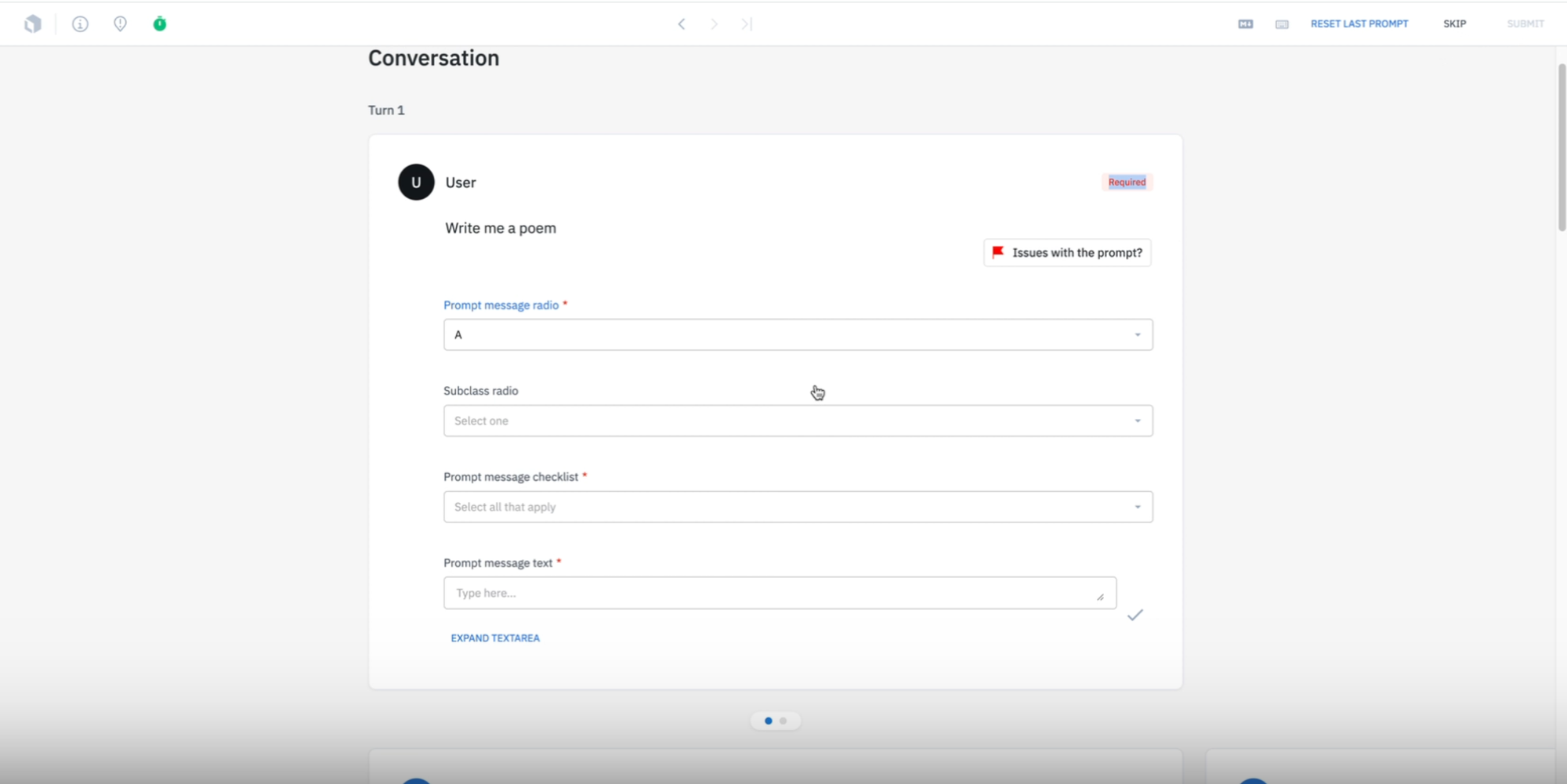The width and height of the screenshot is (1567, 784).
Task: Click the green timer icon
Action: click(160, 23)
